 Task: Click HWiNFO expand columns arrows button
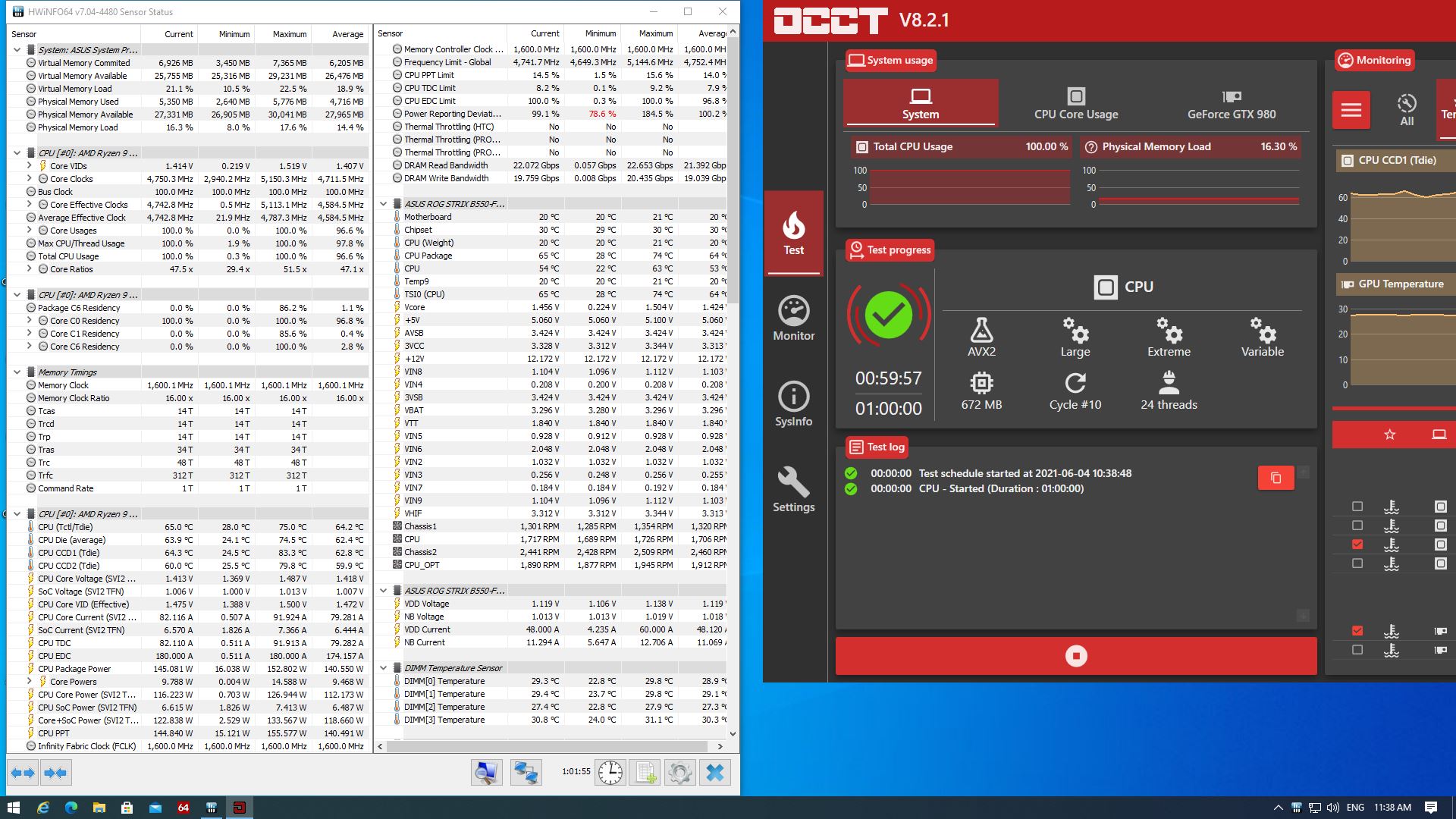[23, 773]
